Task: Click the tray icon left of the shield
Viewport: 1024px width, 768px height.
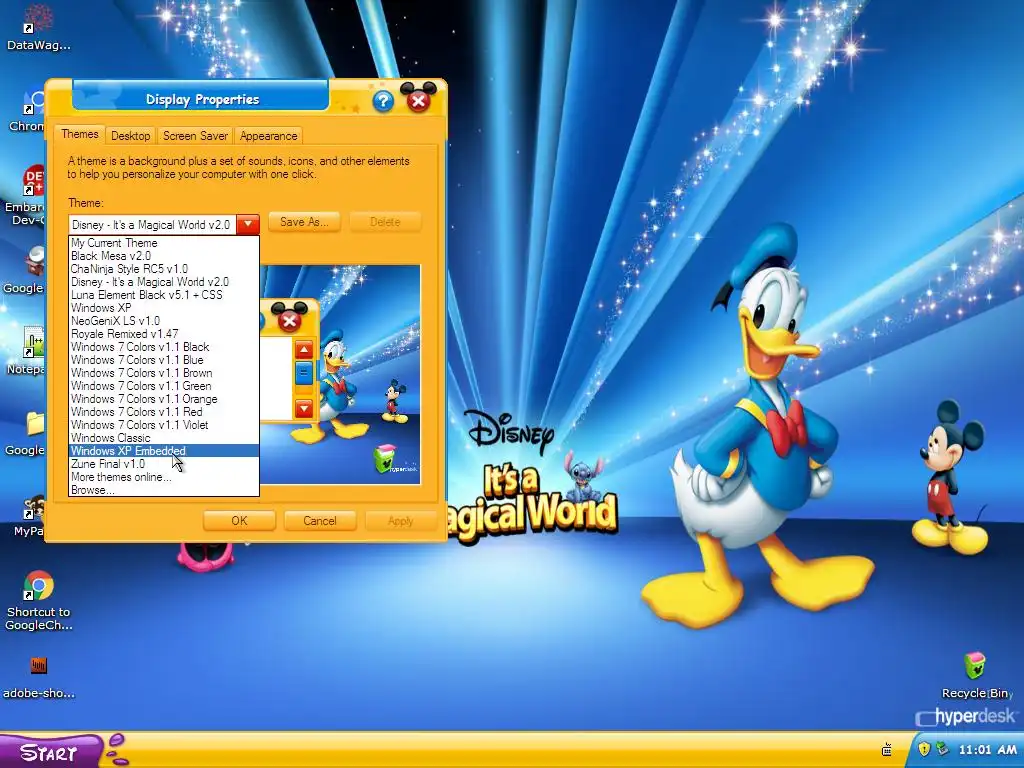Action: point(887,749)
